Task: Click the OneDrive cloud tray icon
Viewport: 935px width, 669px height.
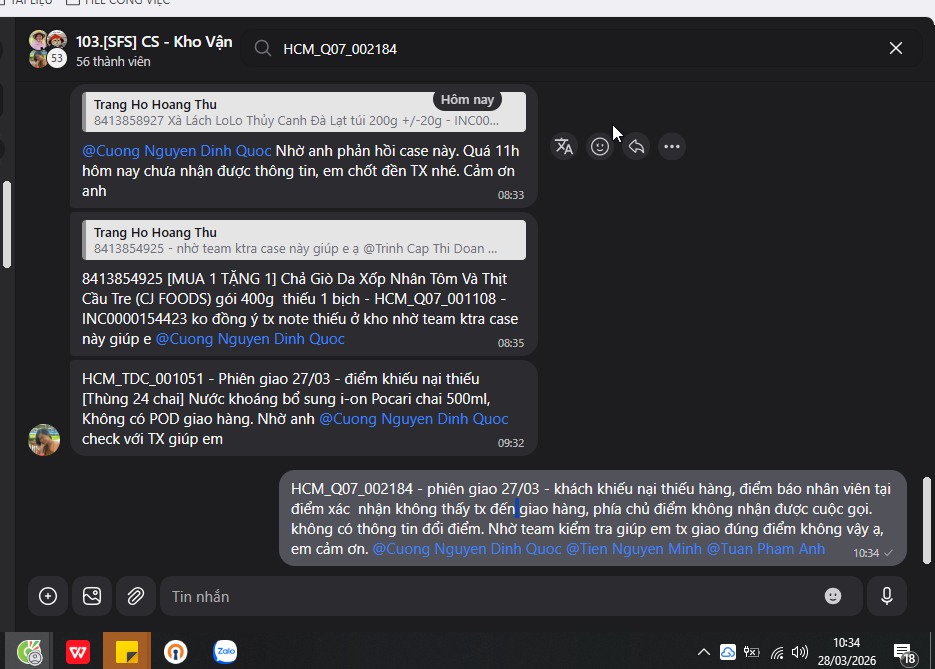Action: click(x=727, y=652)
